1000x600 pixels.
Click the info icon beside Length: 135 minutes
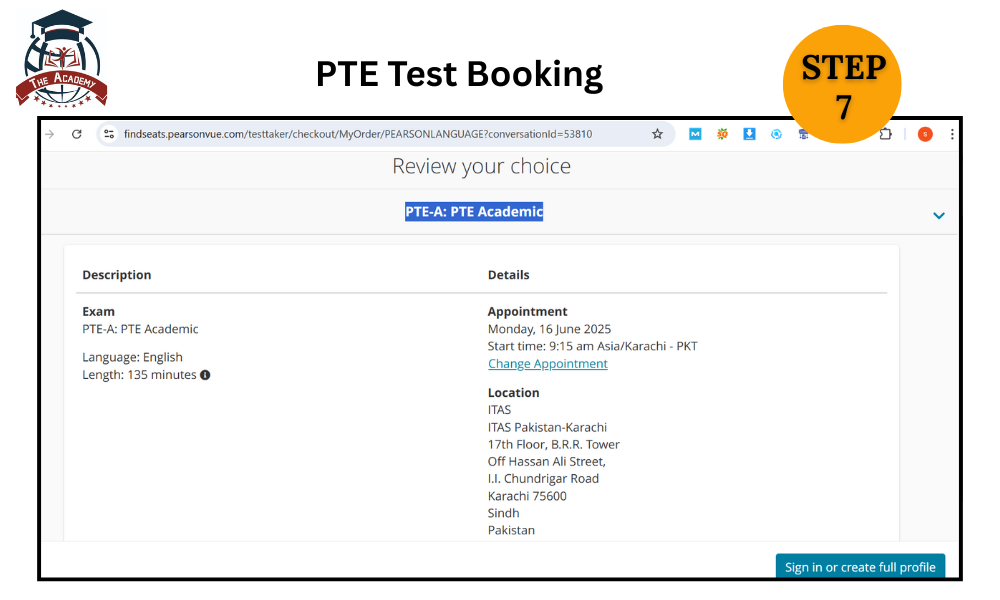pyautogui.click(x=205, y=375)
